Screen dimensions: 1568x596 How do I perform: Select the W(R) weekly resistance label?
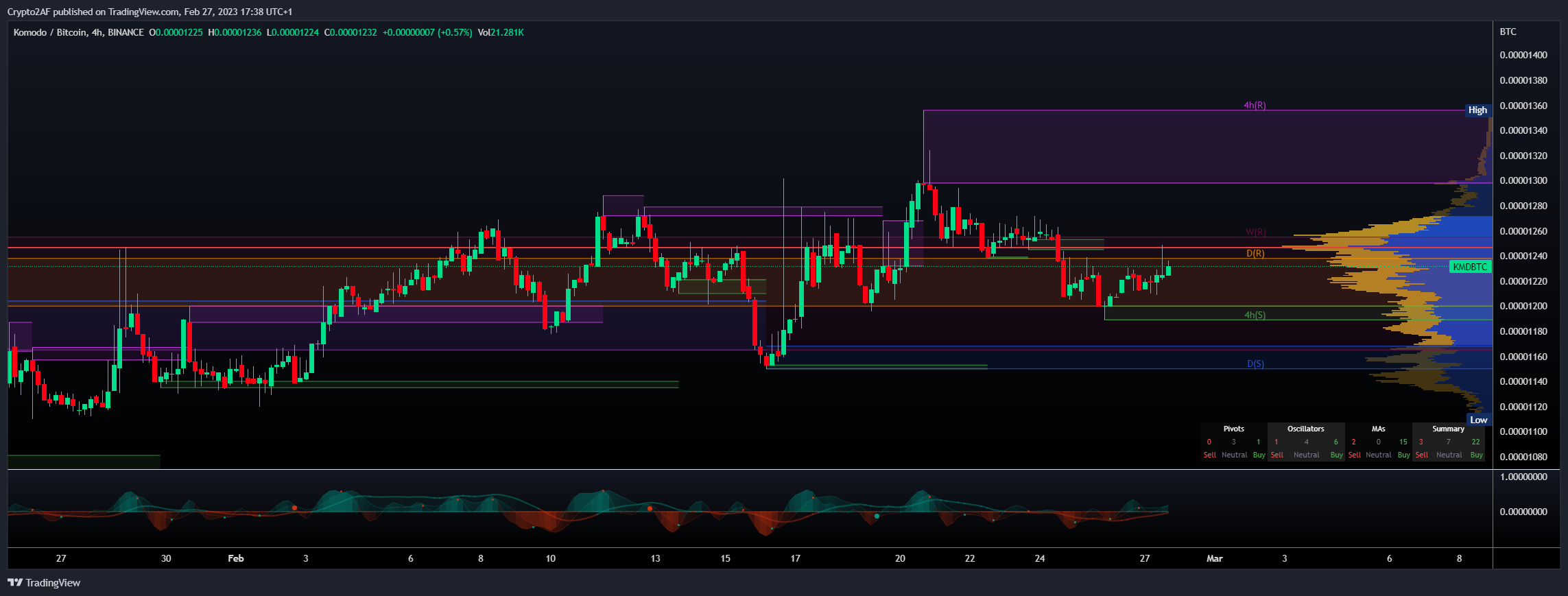tap(1256, 232)
